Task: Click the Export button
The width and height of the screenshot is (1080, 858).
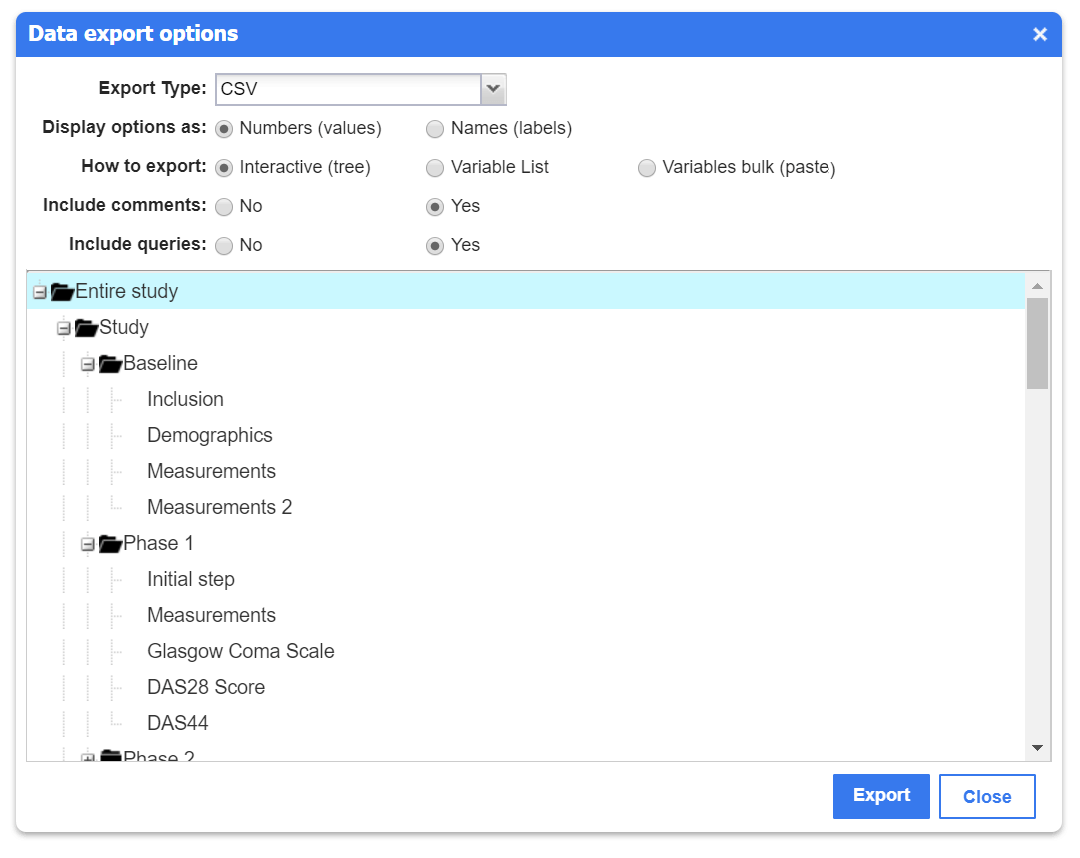Action: [881, 796]
